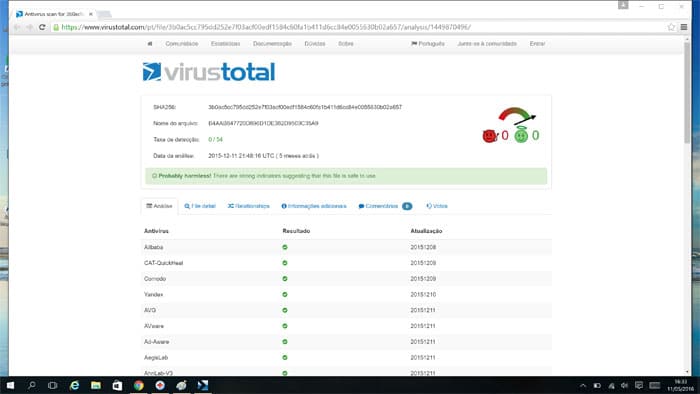
Task: Open Sobre in top navigation
Action: [346, 44]
